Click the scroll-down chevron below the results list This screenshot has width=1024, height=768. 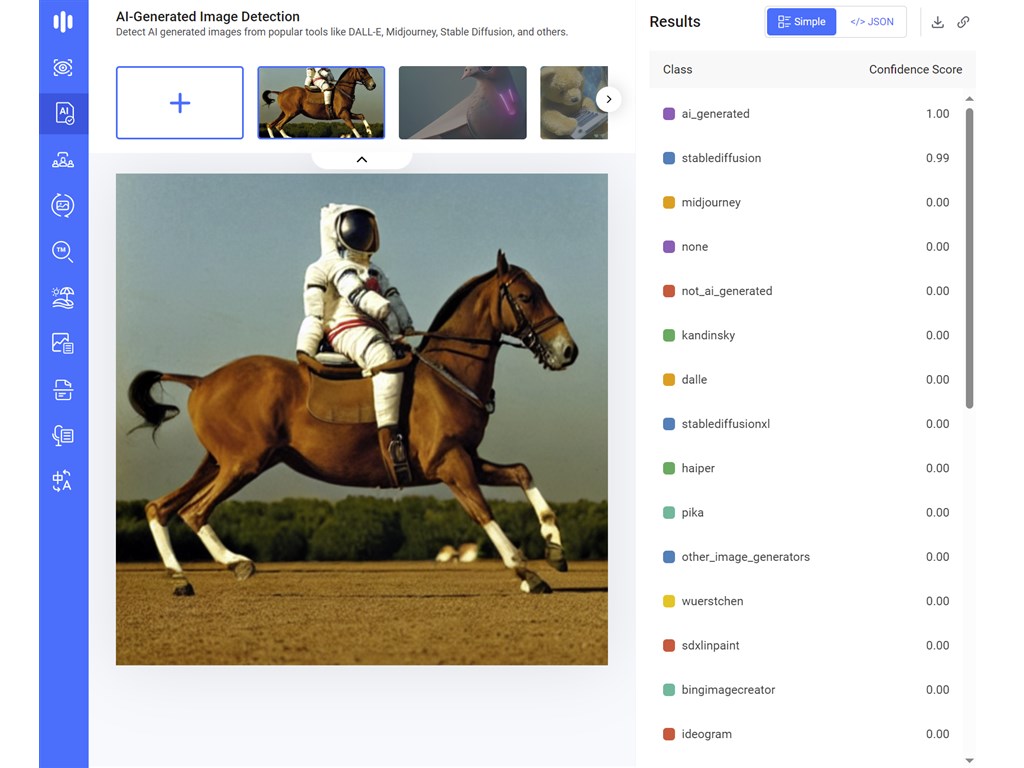967,758
